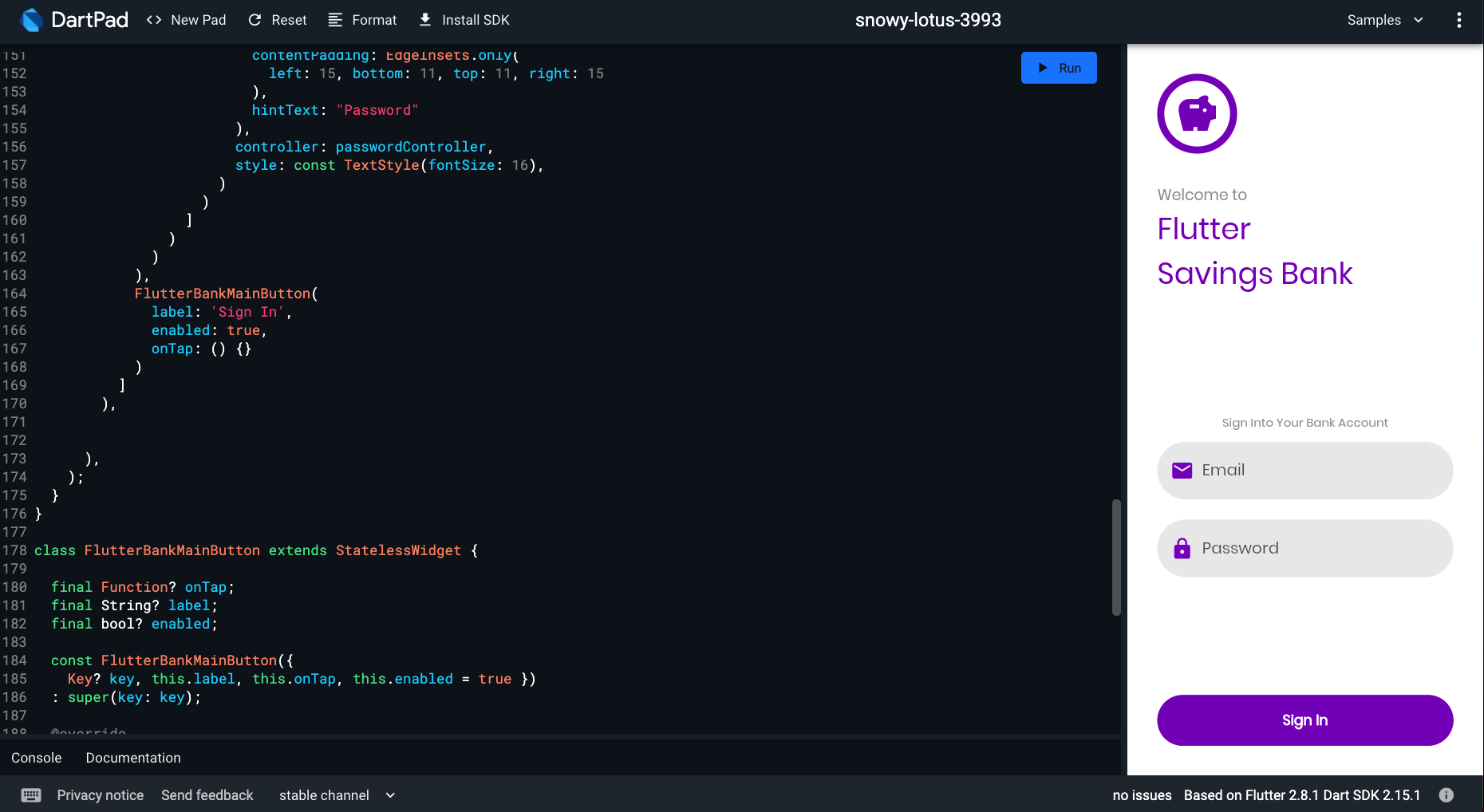
Task: Open the three-dot overflow menu
Action: pyautogui.click(x=1459, y=20)
